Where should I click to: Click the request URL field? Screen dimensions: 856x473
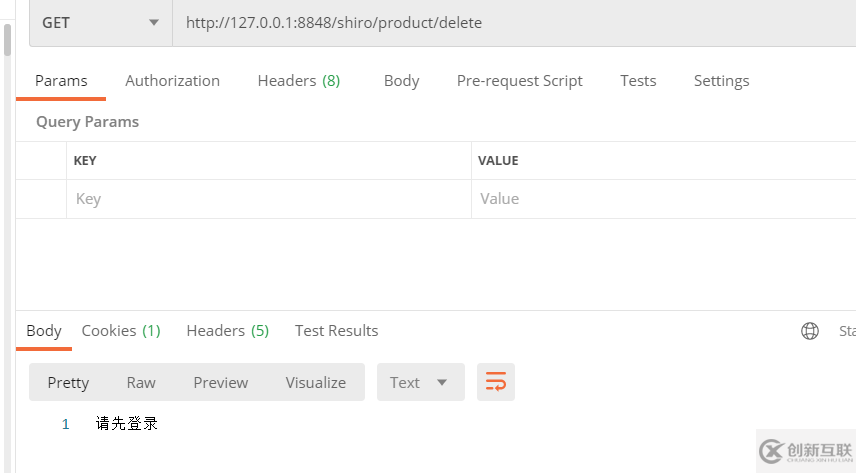[510, 22]
